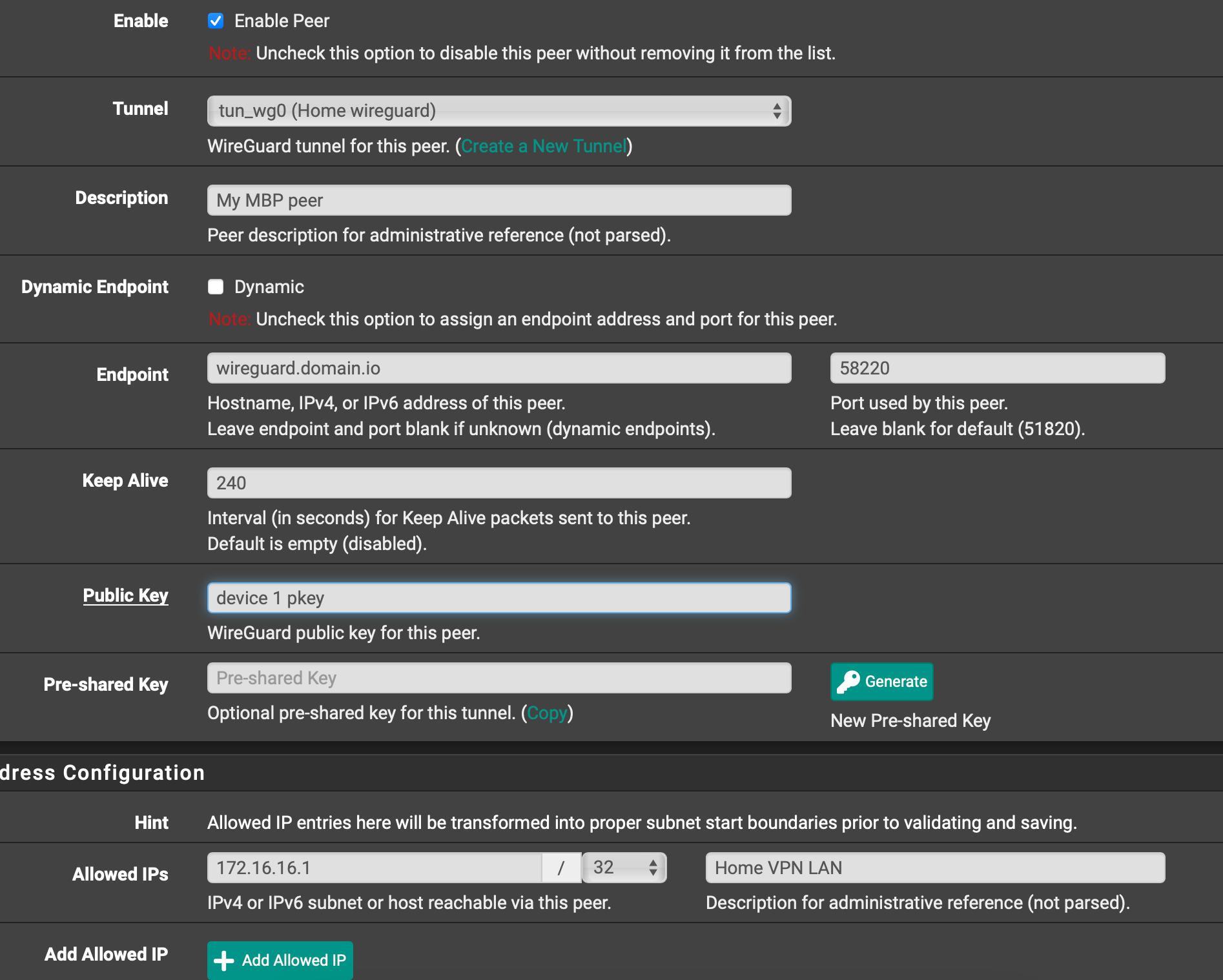Open the Tunnel tun_wg0 dropdown
Viewport: 1223px width, 980px height.
(499, 111)
